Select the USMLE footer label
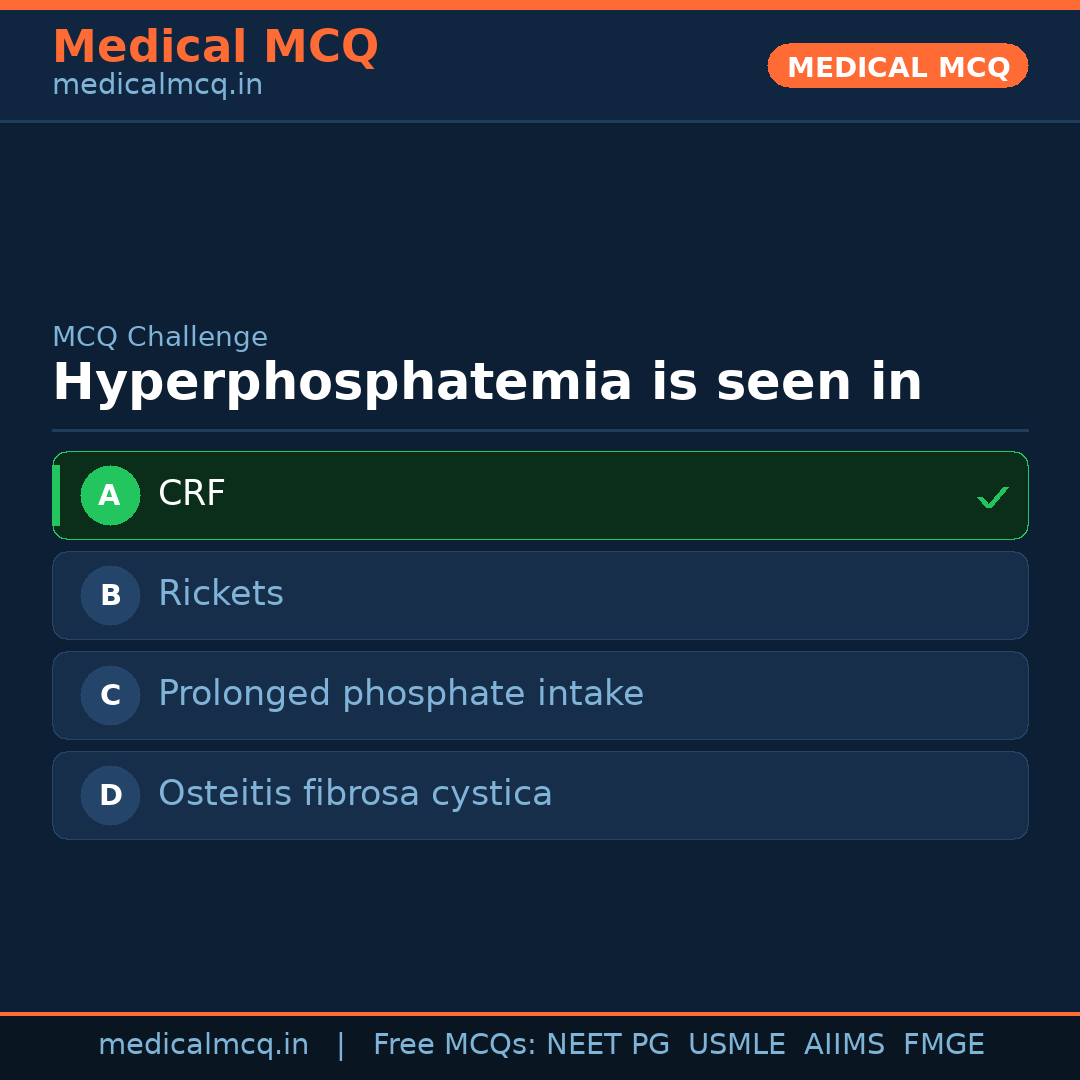 pos(736,1045)
